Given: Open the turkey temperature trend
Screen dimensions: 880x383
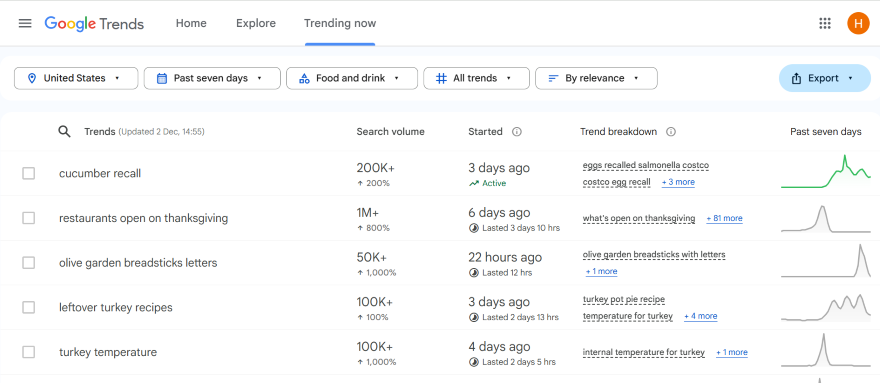Looking at the screenshot, I should 108,352.
